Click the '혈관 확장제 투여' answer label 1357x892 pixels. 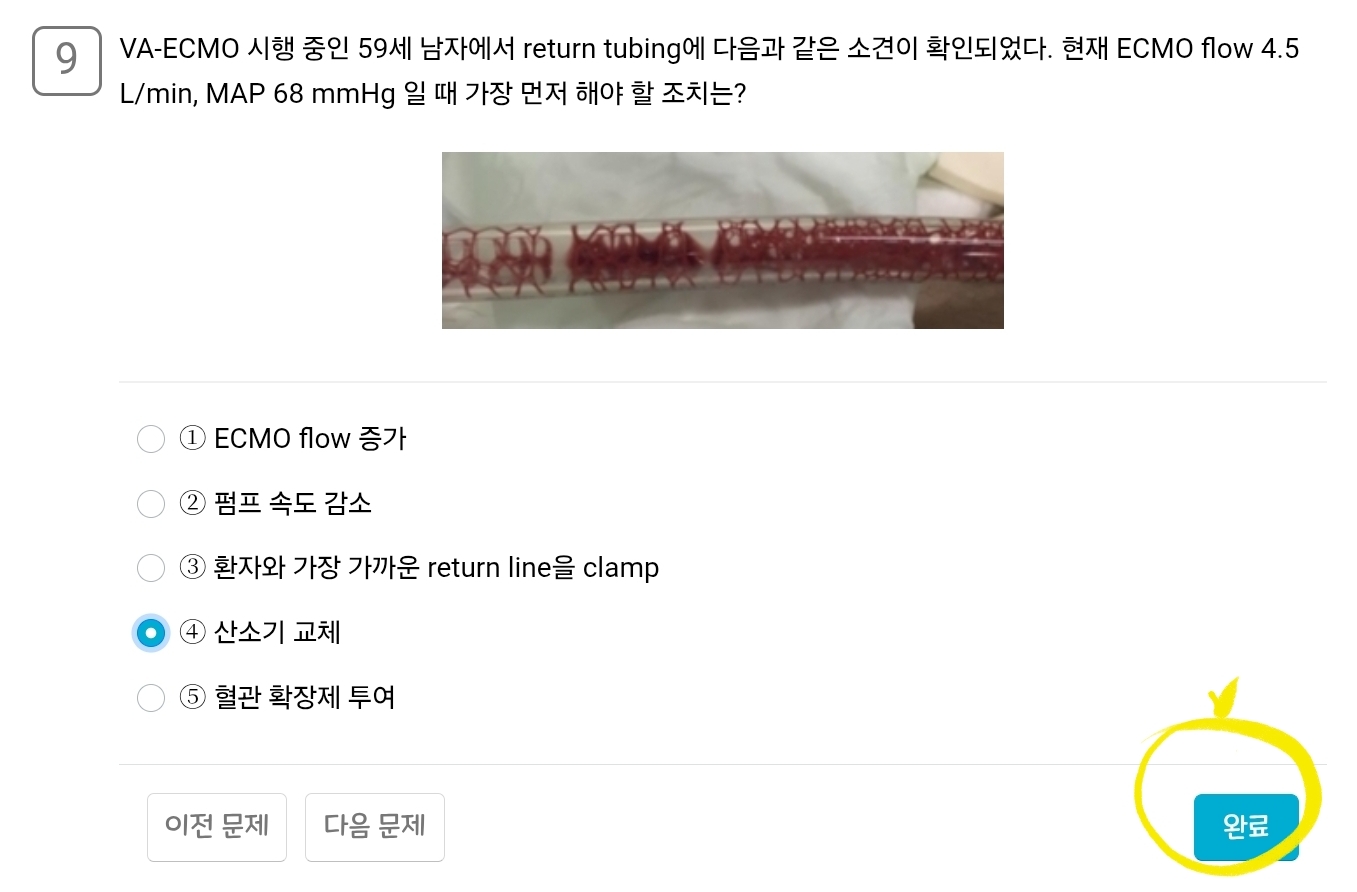(x=305, y=697)
